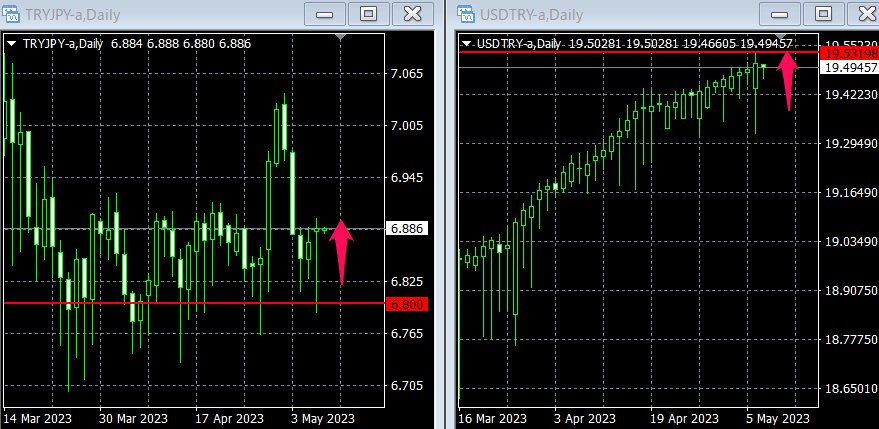Click the 6.945 price scale value
Viewport: 879px width, 429px height.
(407, 178)
